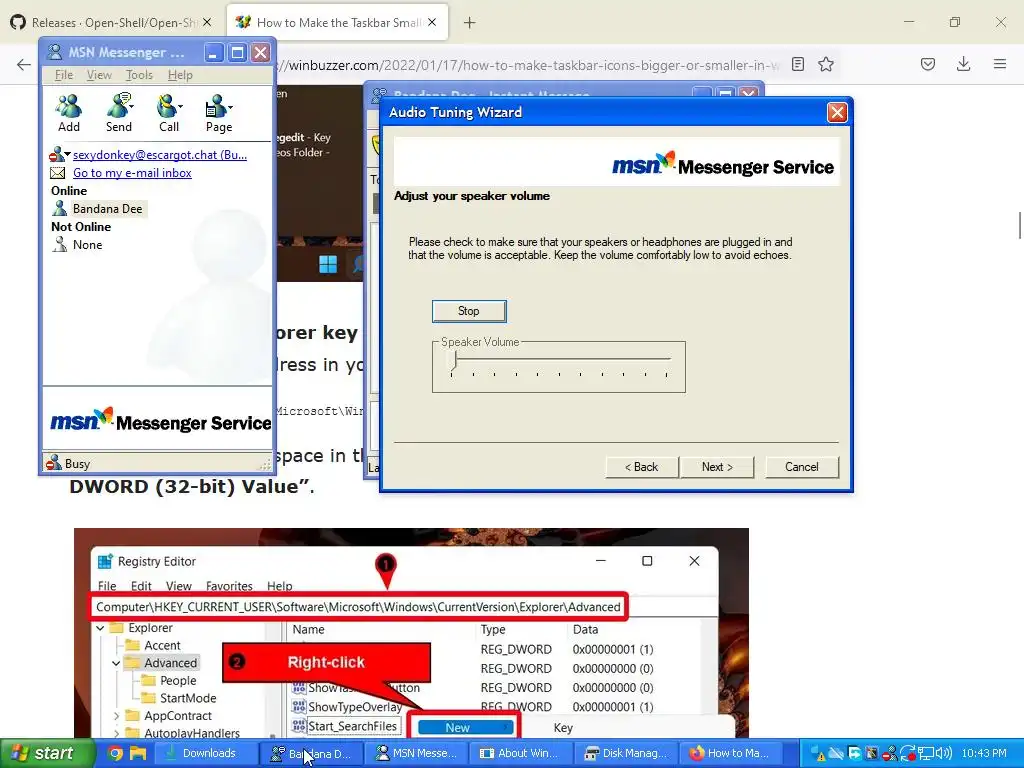Open the sexydonkey@escargot.chat account link

(160, 155)
